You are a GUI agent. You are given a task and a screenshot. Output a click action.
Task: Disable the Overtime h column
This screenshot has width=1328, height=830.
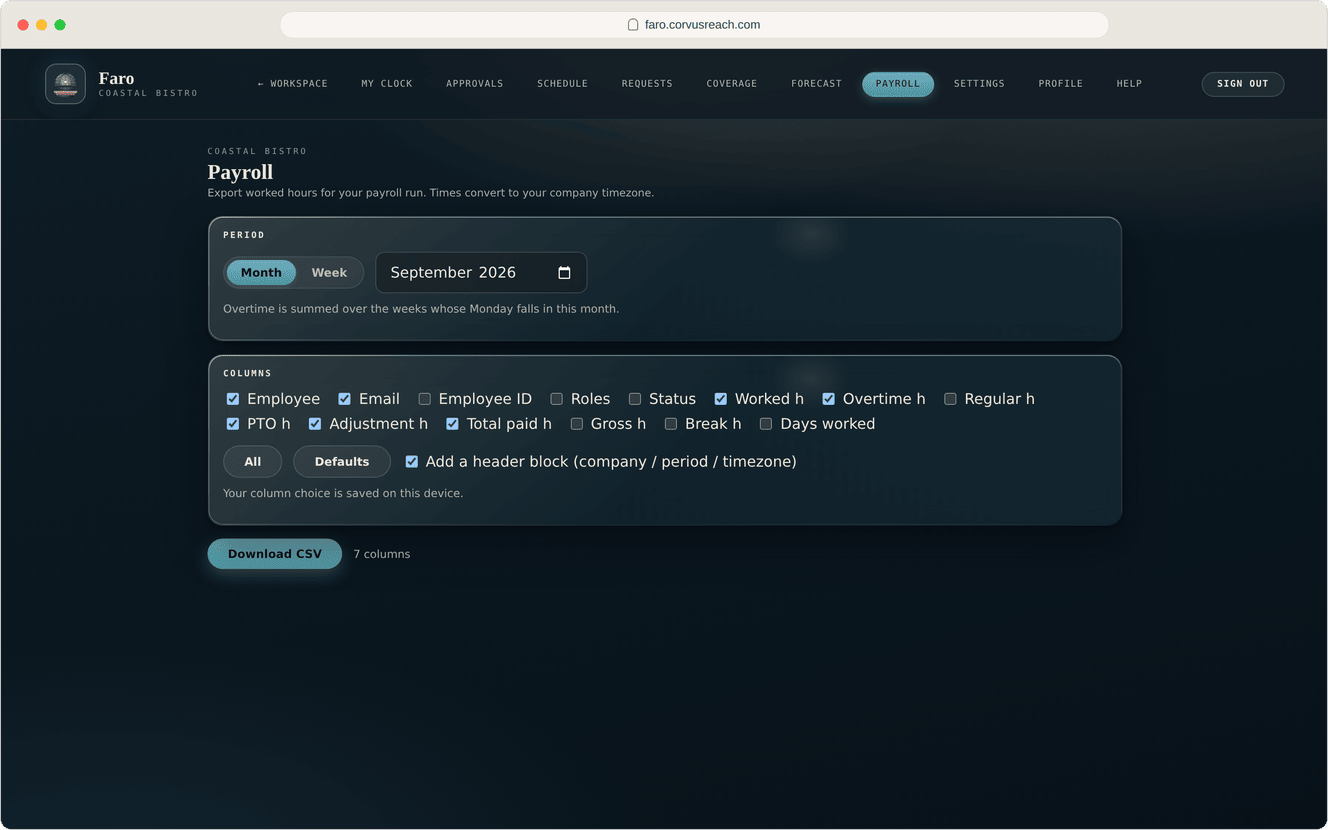pos(828,399)
